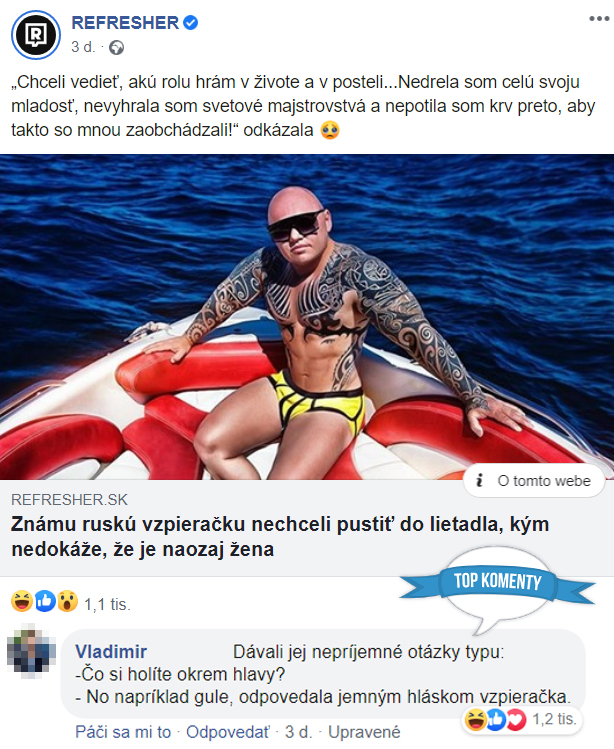Open the Upravené edit history link
The image size is (614, 749).
[364, 732]
